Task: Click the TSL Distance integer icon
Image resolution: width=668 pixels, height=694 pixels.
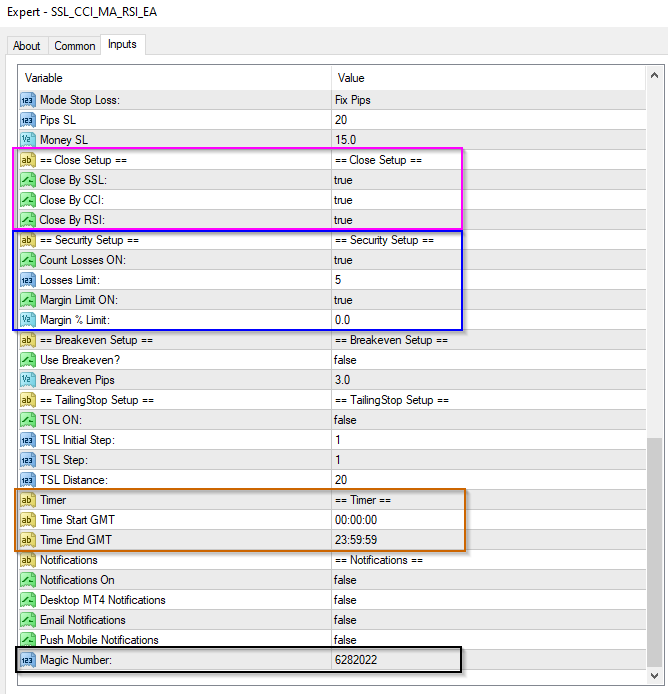Action: [27, 480]
